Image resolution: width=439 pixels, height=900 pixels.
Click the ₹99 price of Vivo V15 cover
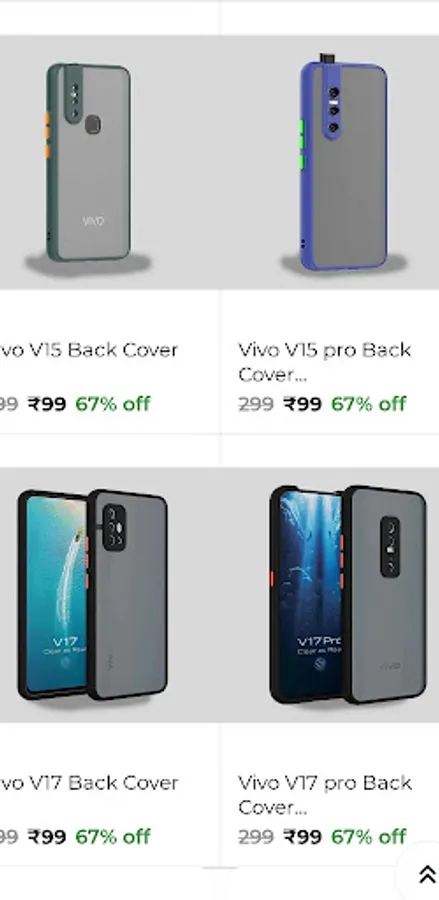point(47,404)
